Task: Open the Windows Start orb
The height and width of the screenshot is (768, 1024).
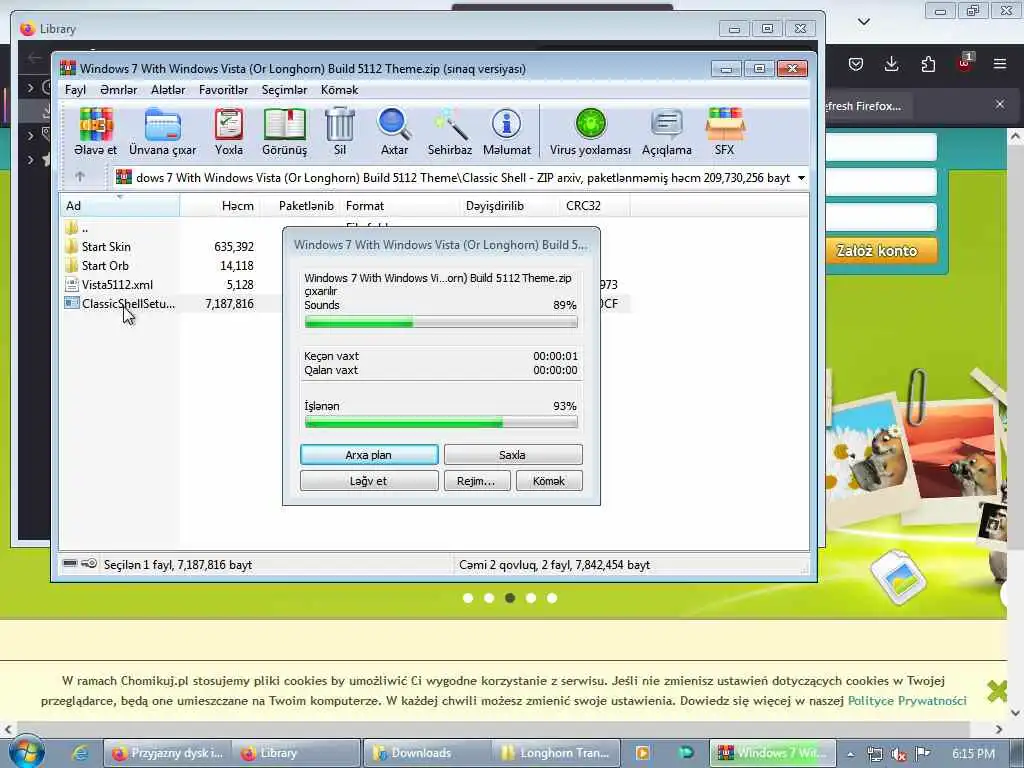Action: click(26, 752)
